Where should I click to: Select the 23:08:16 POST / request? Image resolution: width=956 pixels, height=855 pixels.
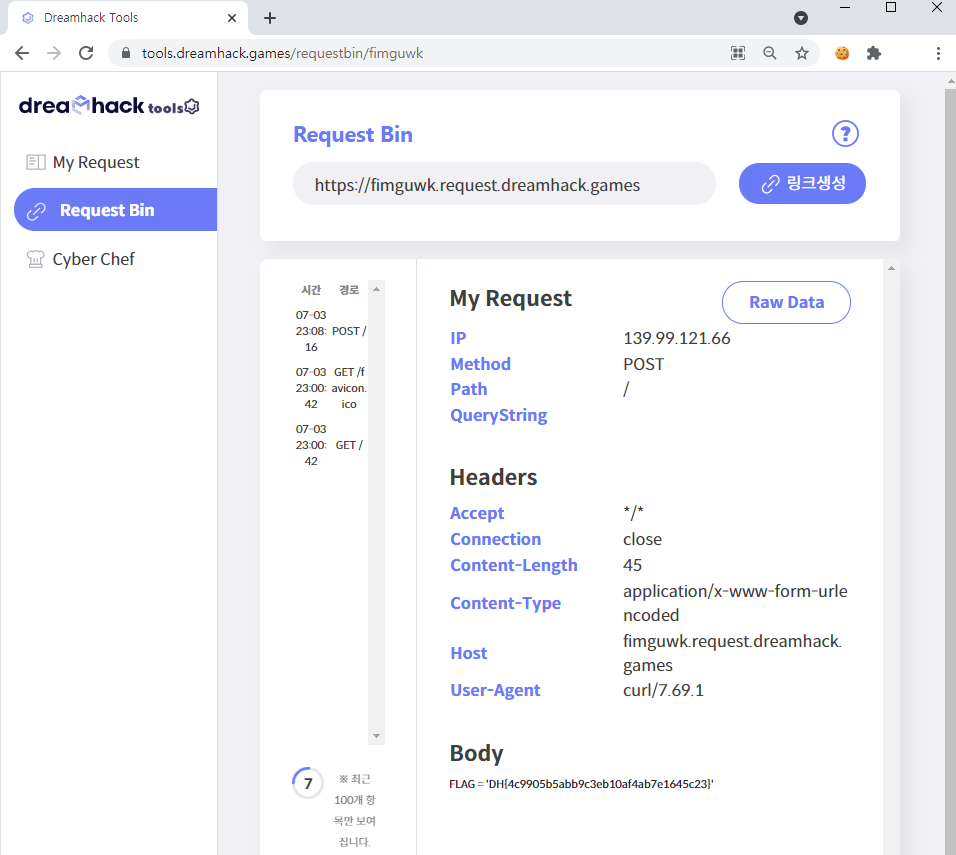(331, 331)
